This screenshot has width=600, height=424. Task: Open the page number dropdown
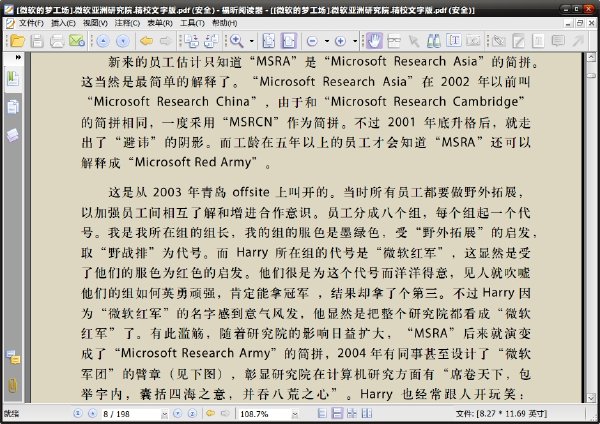[165, 414]
